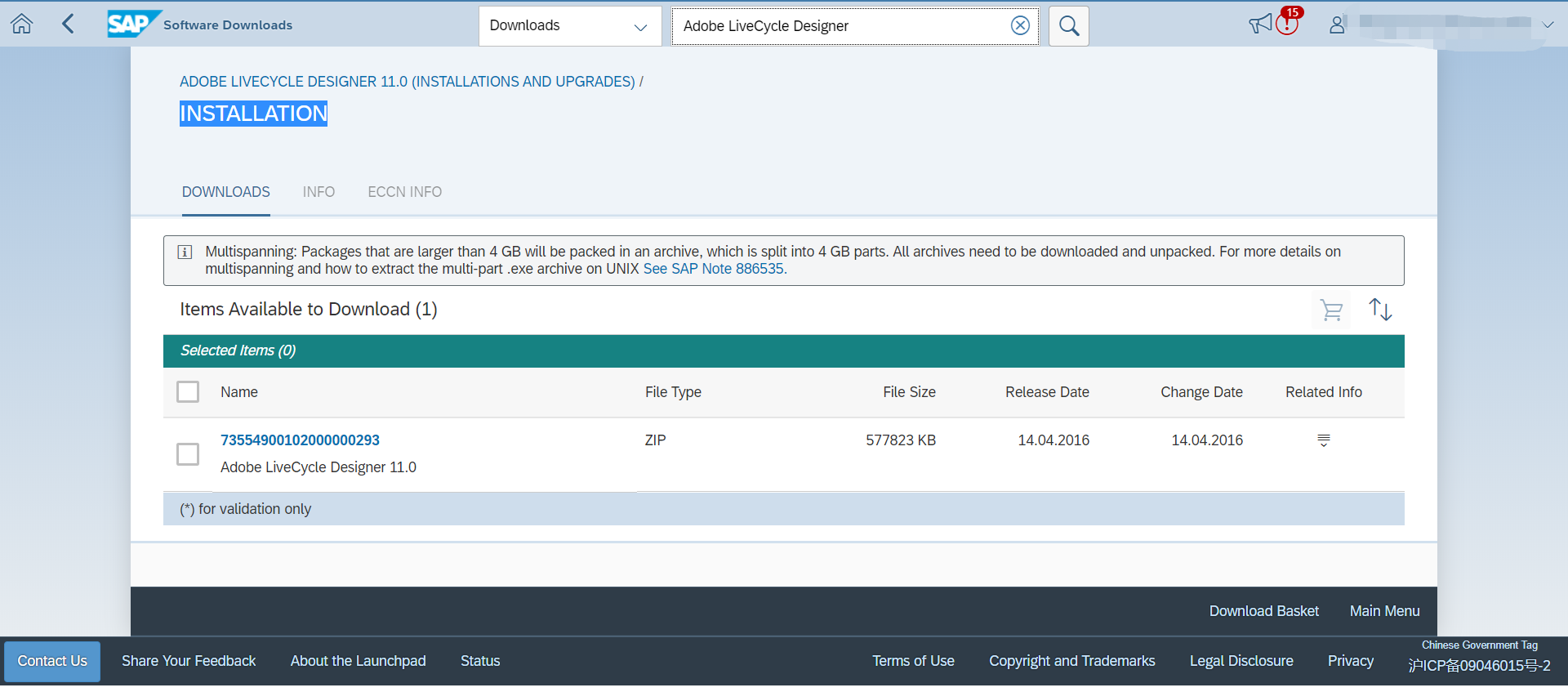Screen dimensions: 1568x692
Task: Open See SAP Note 886535 link
Action: pos(715,269)
